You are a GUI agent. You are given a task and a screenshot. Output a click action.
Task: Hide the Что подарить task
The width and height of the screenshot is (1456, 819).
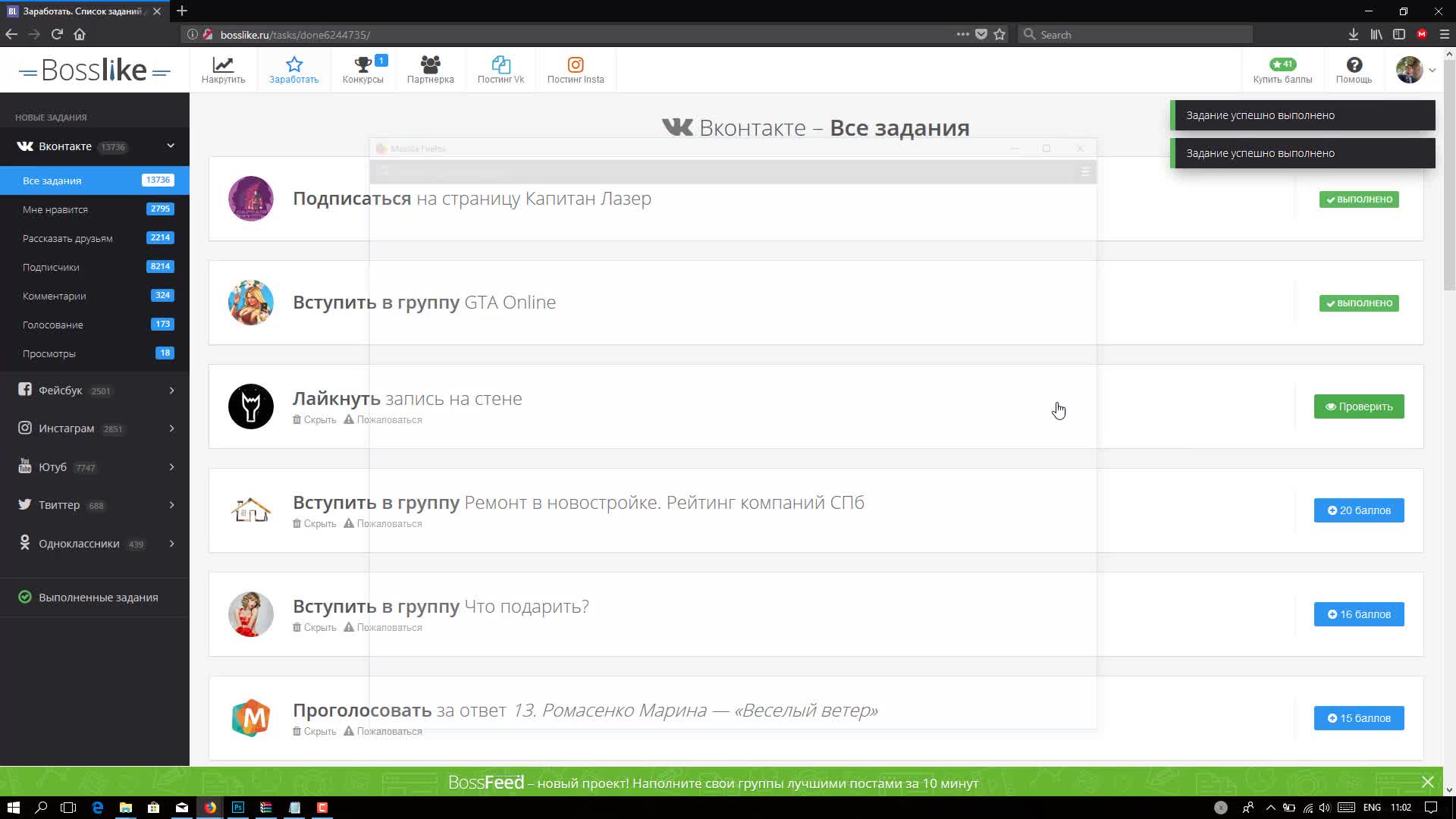315,628
